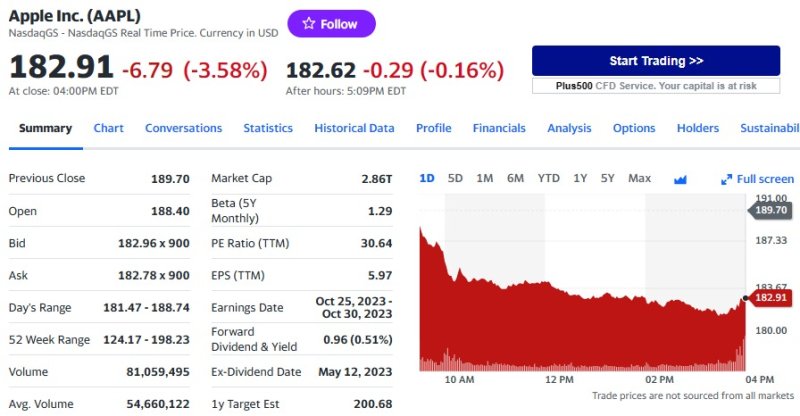Viewport: 800px width, 416px height.
Task: Select the 1M chart range
Action: 485,178
